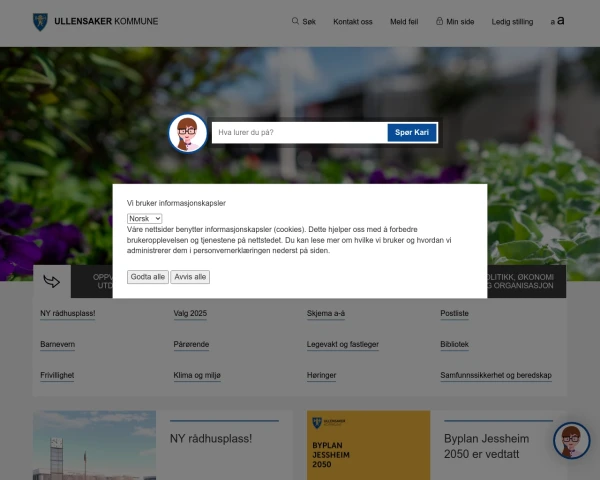600x480 pixels.
Task: Click ULLENSAKER KOMMUNE site title
Action: [106, 21]
